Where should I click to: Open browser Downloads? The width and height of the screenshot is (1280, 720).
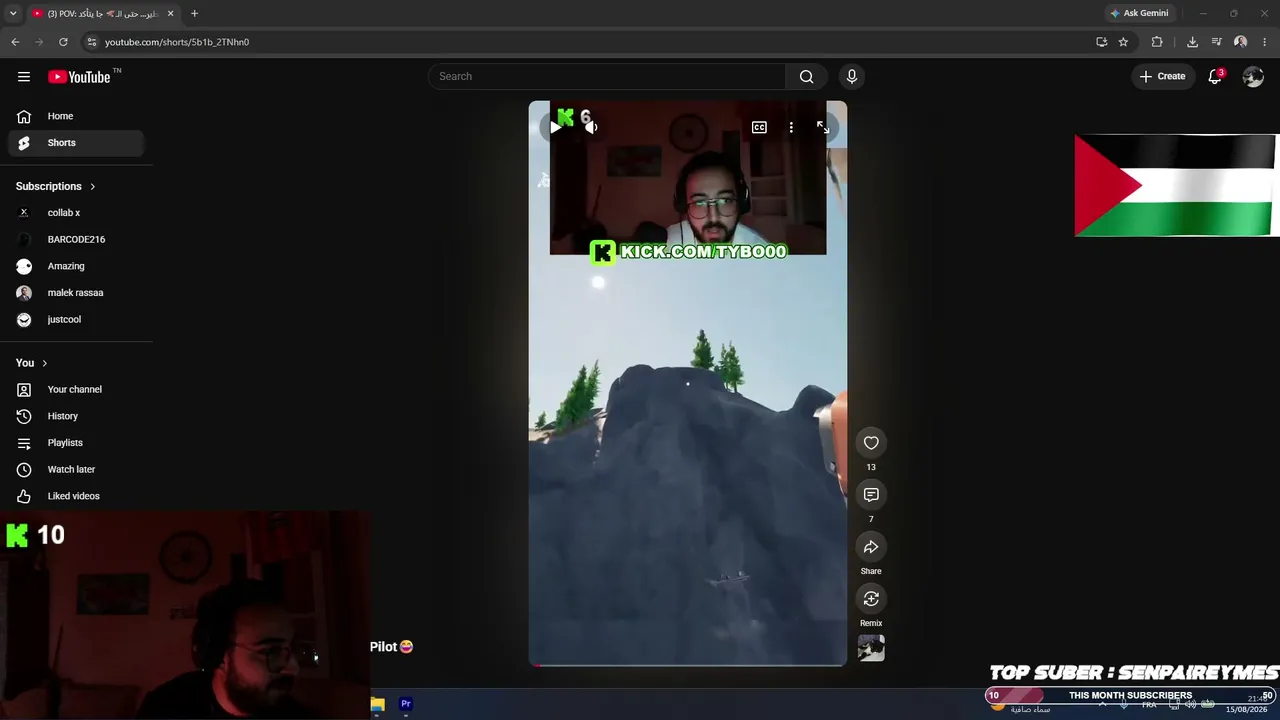(1192, 42)
